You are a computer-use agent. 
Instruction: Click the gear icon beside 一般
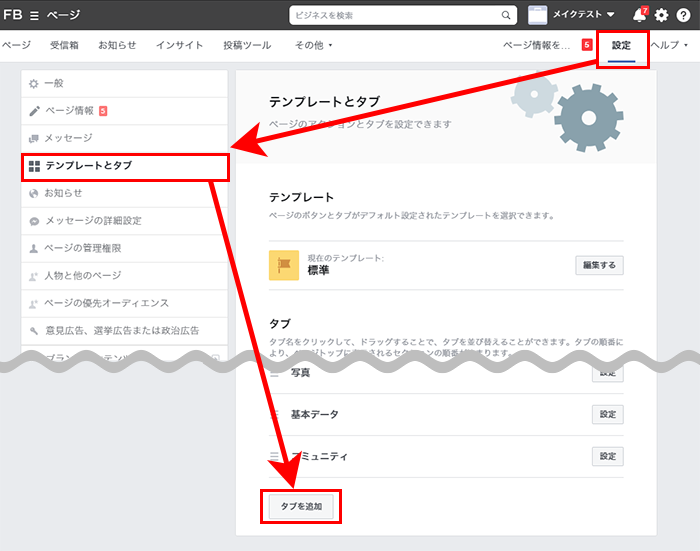(x=33, y=83)
